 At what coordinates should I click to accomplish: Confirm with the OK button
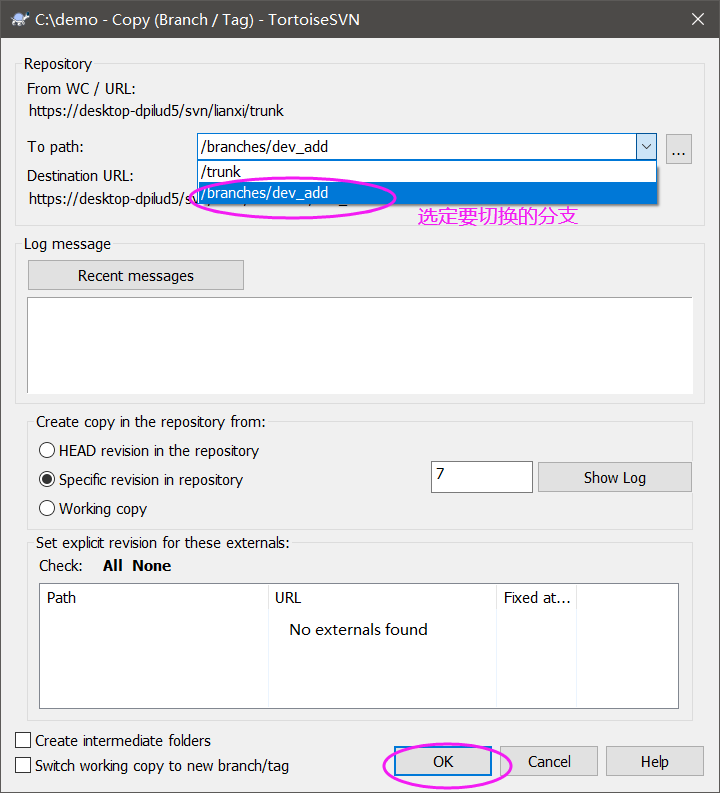point(443,761)
